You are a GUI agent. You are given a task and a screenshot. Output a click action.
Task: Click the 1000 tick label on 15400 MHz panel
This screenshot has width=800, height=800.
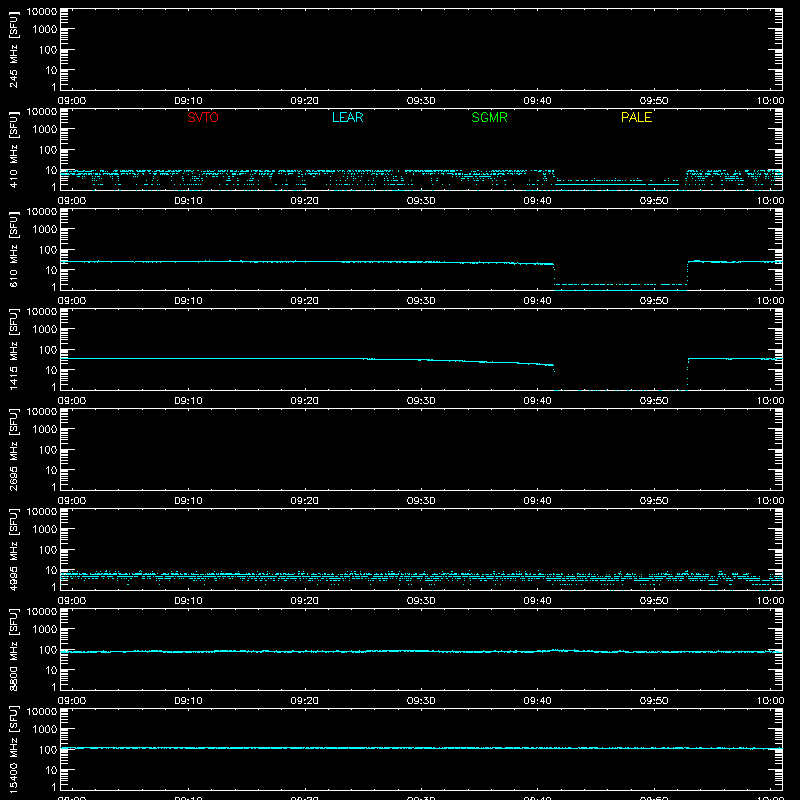click(45, 730)
